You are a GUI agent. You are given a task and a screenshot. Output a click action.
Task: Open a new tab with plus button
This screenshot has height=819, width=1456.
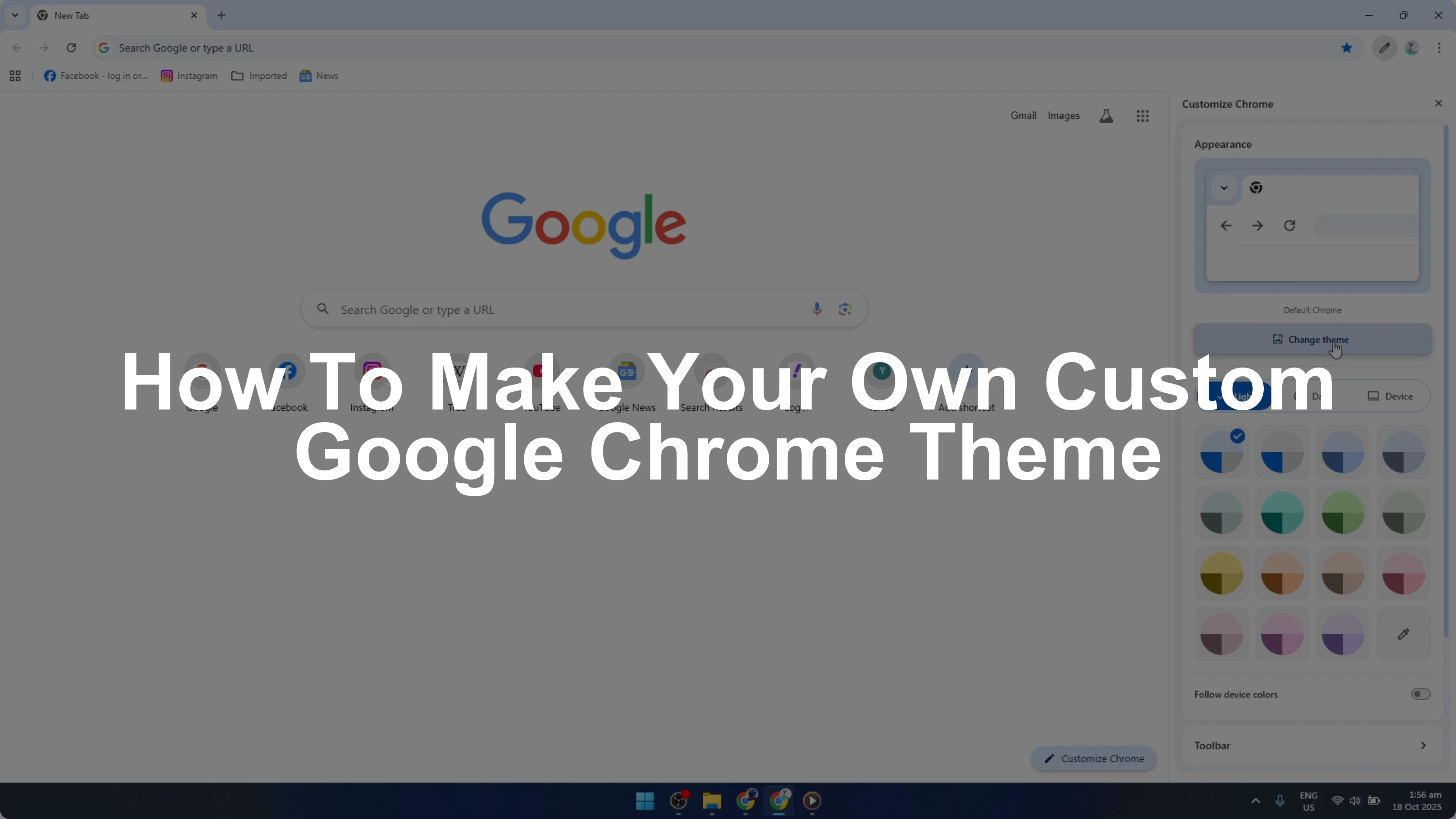(x=222, y=15)
